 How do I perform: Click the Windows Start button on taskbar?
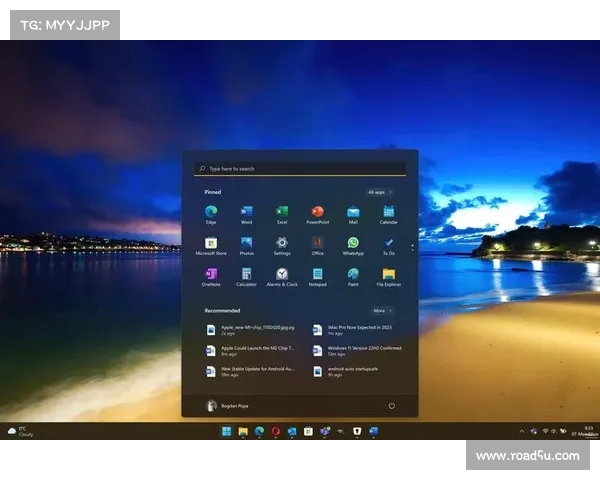tap(226, 431)
